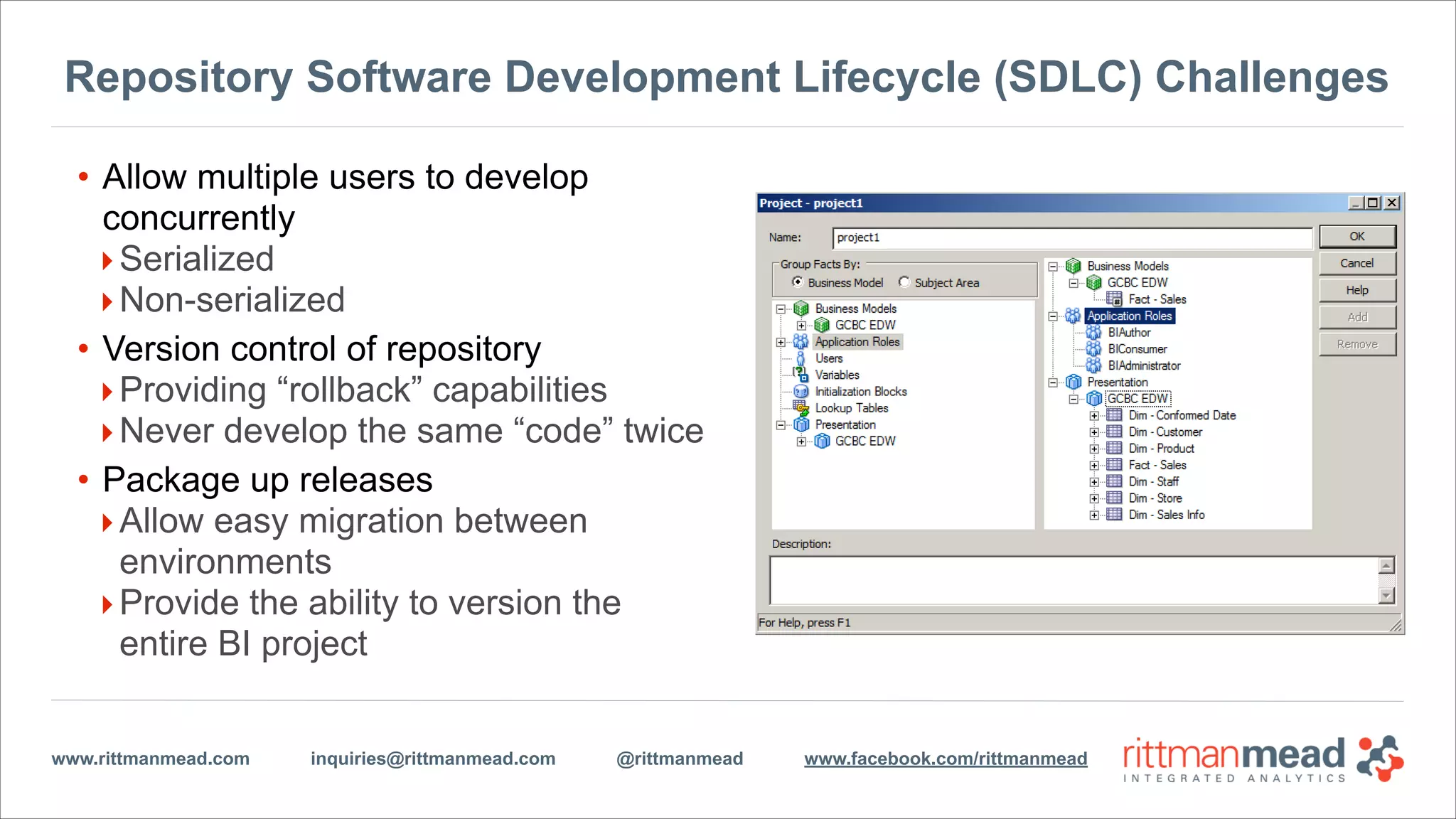Open the facebook.com/rittmanmead link
The width and height of the screenshot is (1456, 819).
point(946,759)
